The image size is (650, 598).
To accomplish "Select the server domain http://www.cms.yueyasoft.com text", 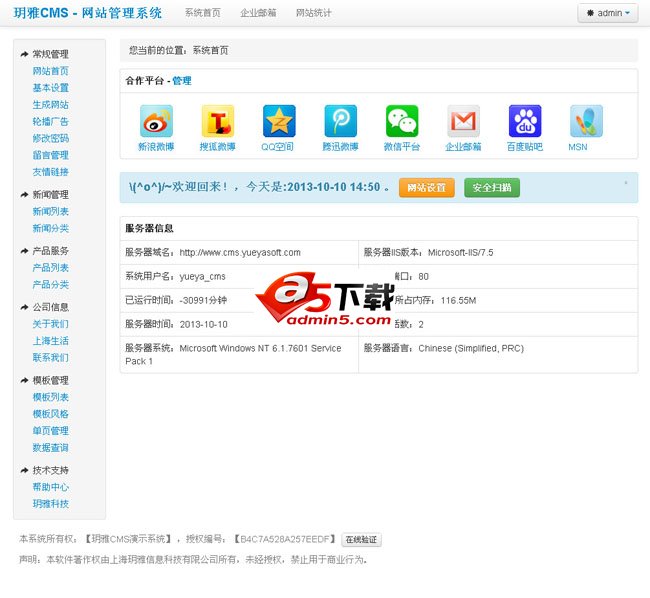I will 240,252.
